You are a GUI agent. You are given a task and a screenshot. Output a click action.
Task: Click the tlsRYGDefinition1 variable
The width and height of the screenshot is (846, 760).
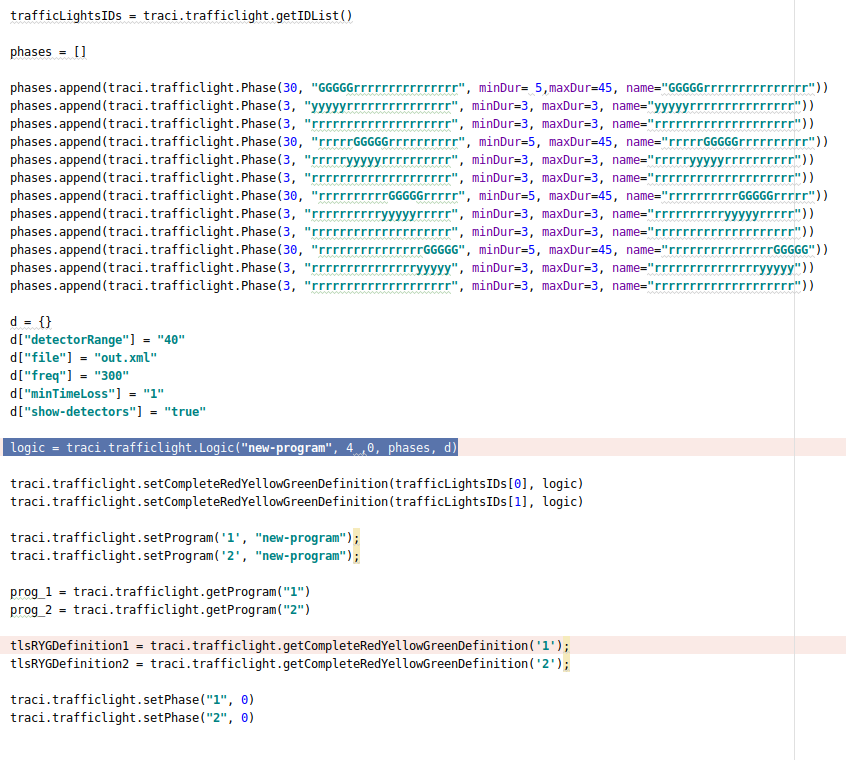point(70,646)
